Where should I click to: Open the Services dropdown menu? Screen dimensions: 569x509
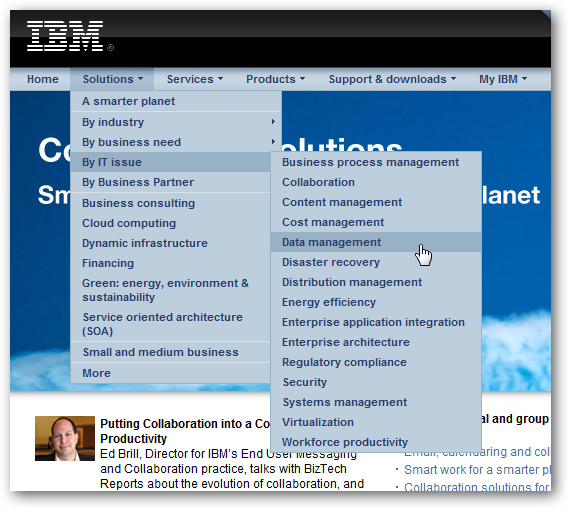[195, 79]
